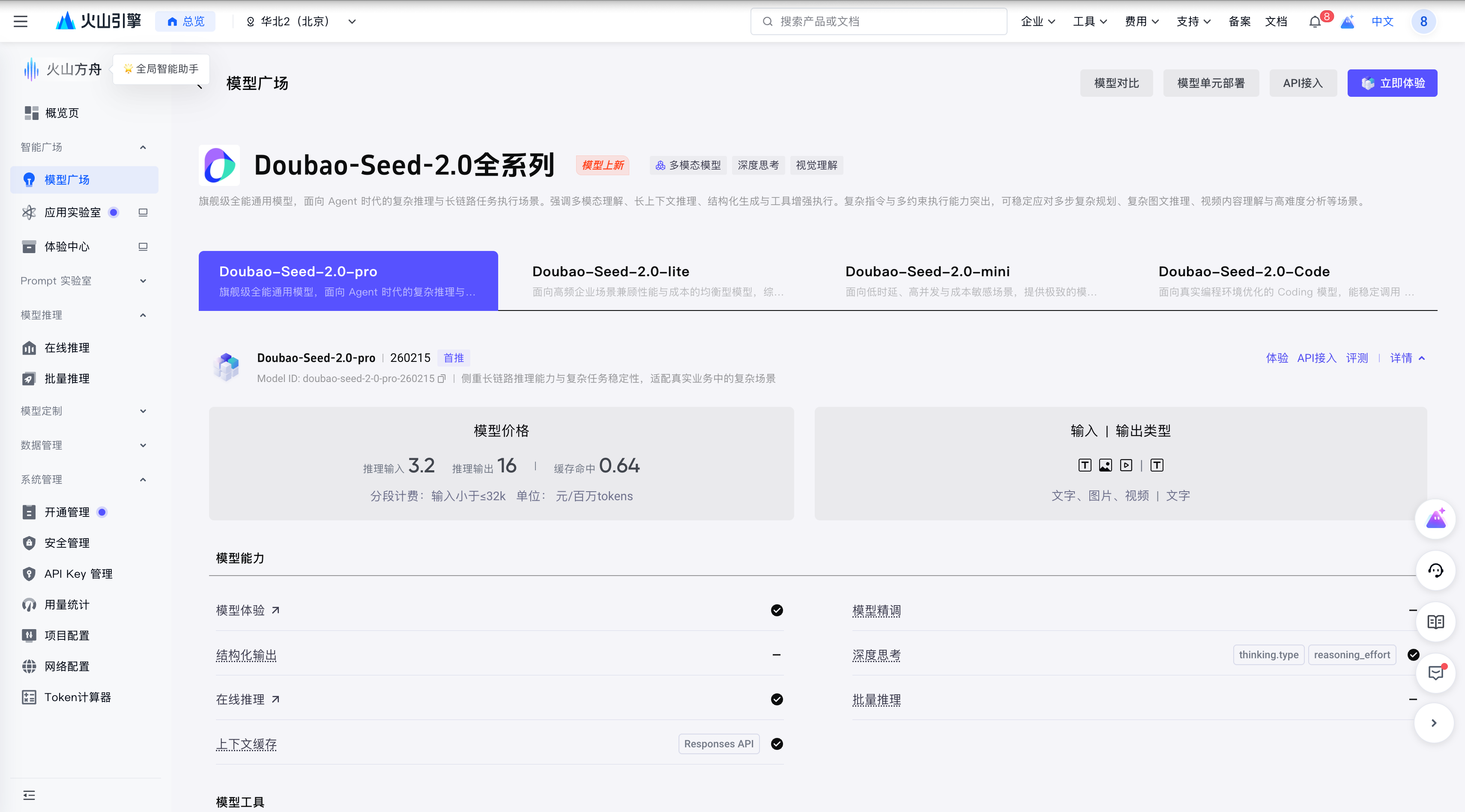Open the AI assistant mountain icon

(x=1435, y=519)
